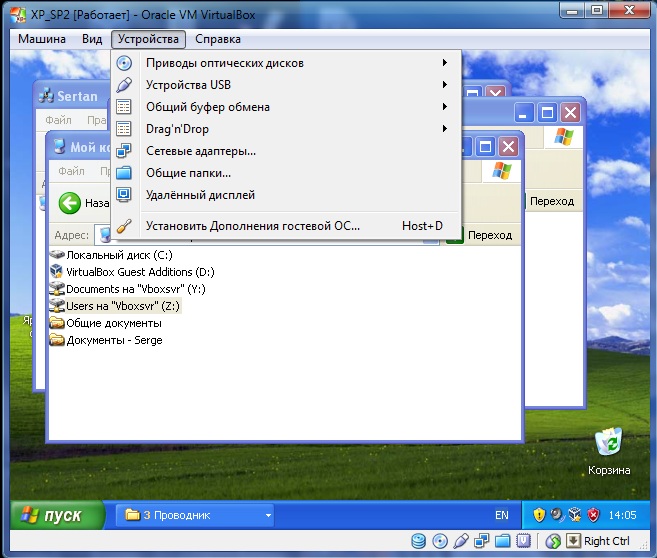Click 3 Проводник taskbar group

tap(195, 515)
